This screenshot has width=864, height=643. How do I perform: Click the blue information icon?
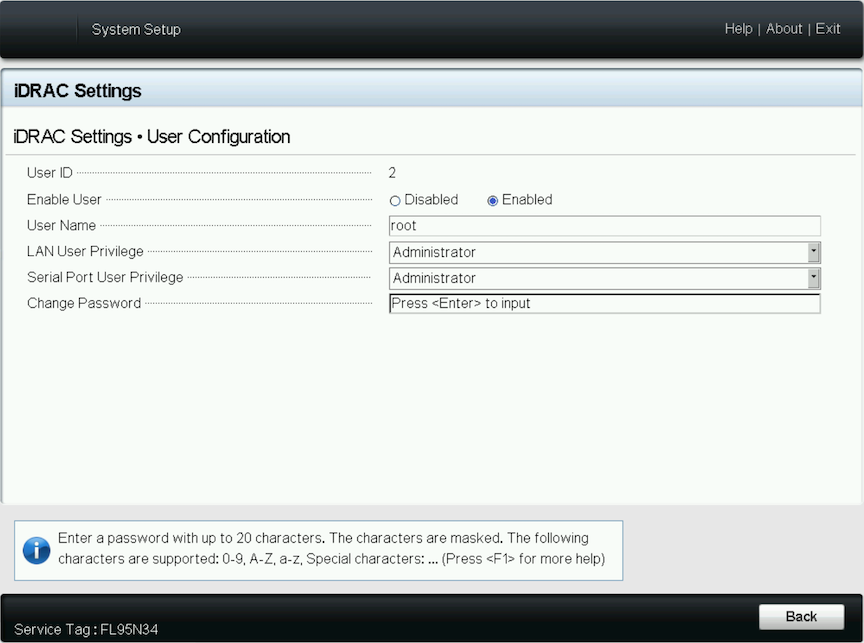(36, 550)
